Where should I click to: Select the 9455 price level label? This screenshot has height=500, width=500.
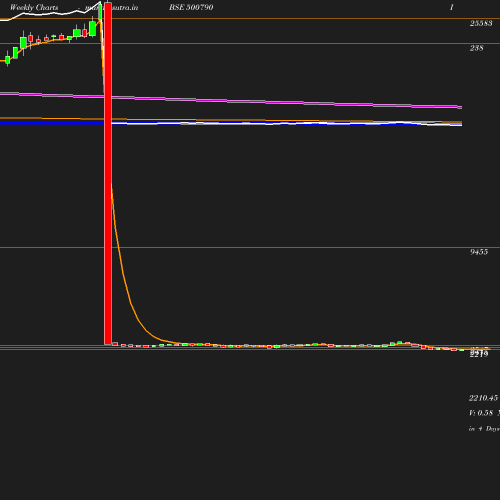(479, 252)
